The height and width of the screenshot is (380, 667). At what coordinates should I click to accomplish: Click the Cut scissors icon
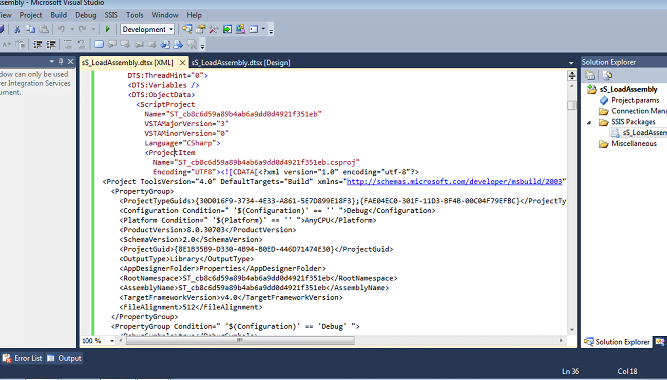click(17, 29)
